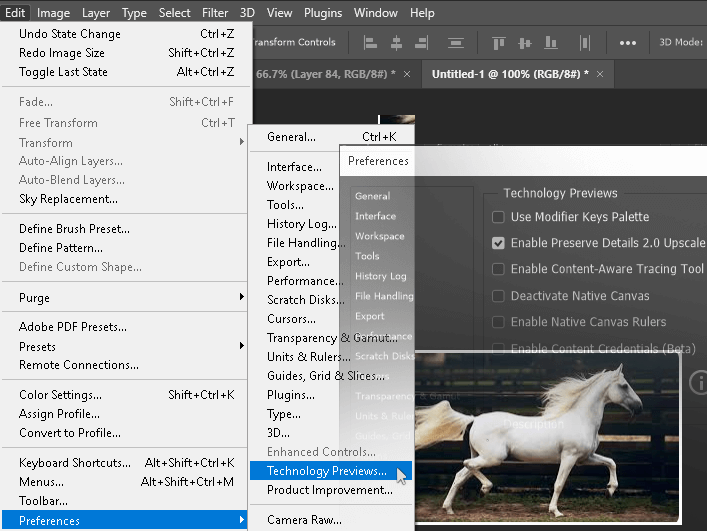This screenshot has width=707, height=531.
Task: Select Interface in Preferences submenu
Action: (294, 167)
